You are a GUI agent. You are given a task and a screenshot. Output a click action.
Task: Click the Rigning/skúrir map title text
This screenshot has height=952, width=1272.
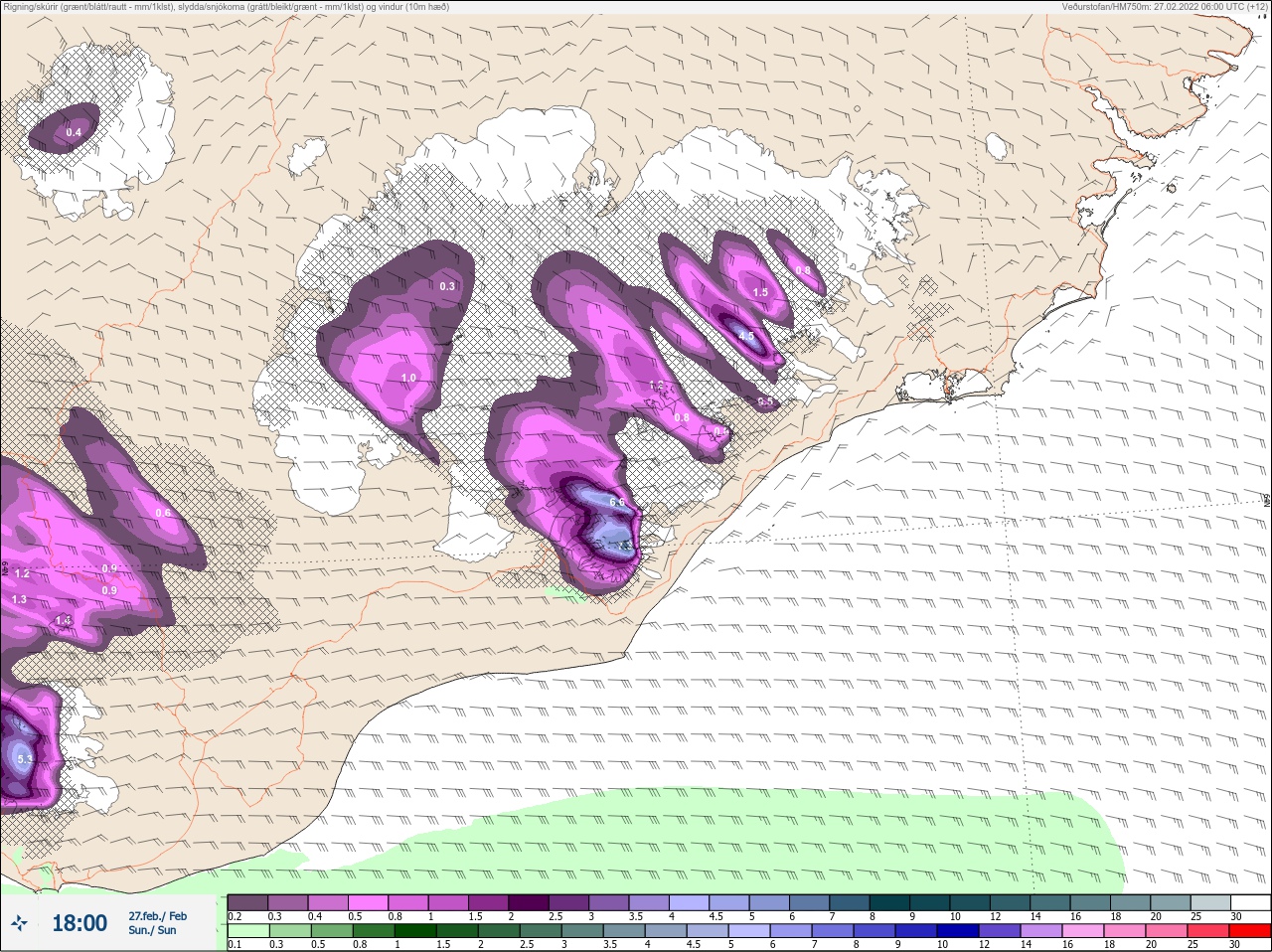(226, 7)
